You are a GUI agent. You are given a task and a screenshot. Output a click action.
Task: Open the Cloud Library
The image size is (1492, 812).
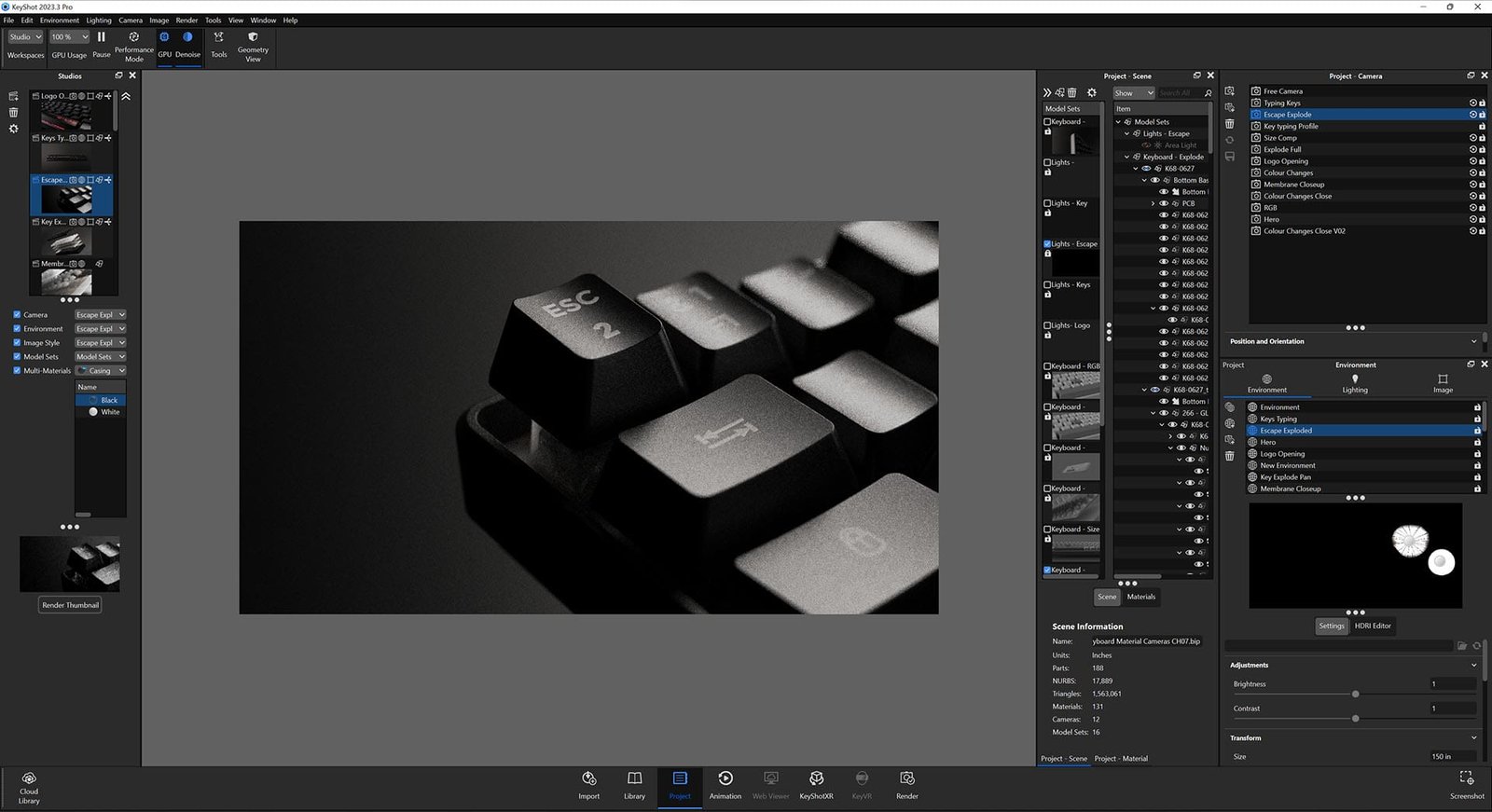coord(29,788)
